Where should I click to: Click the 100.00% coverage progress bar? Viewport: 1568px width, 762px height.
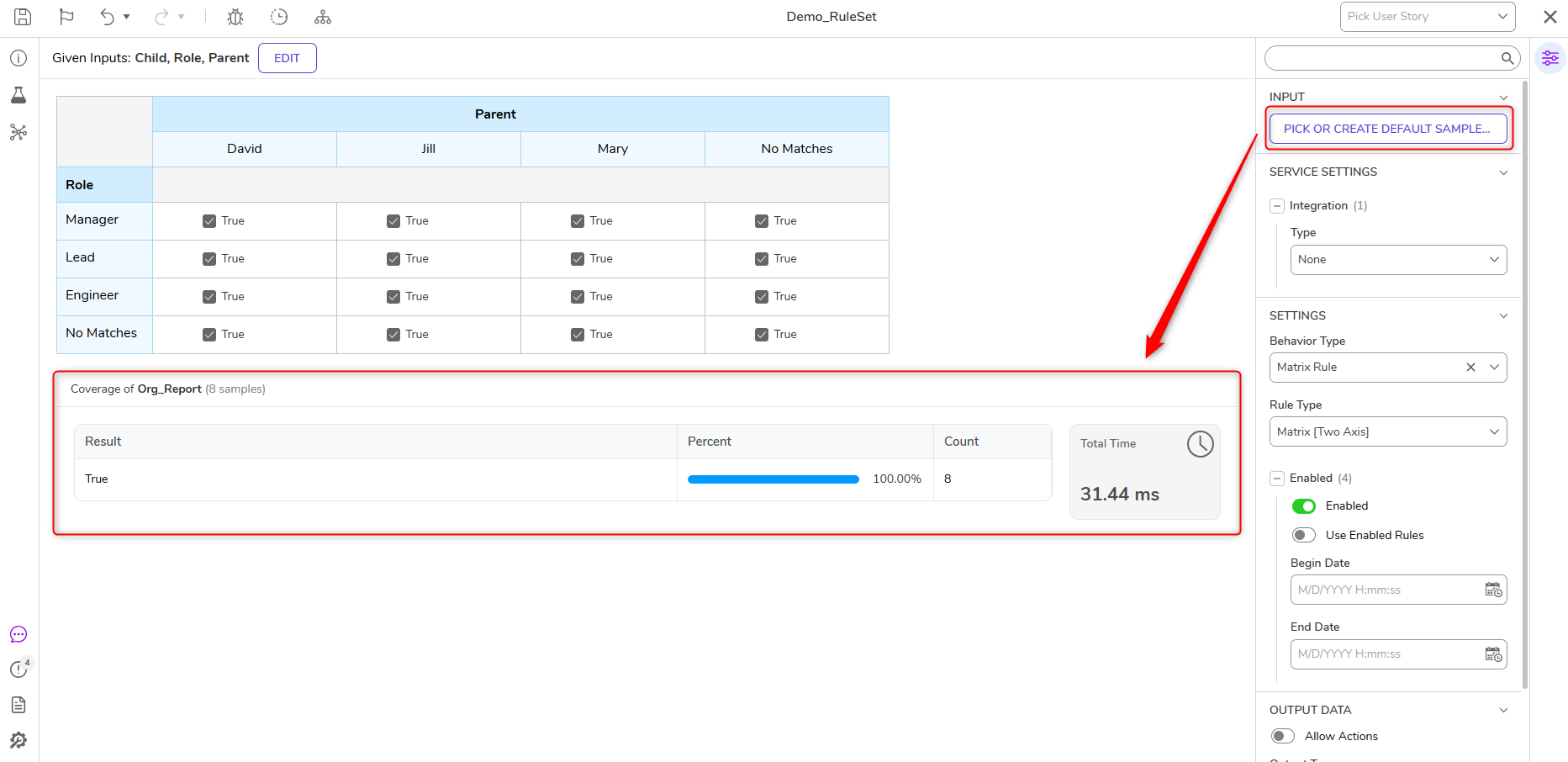(x=773, y=479)
